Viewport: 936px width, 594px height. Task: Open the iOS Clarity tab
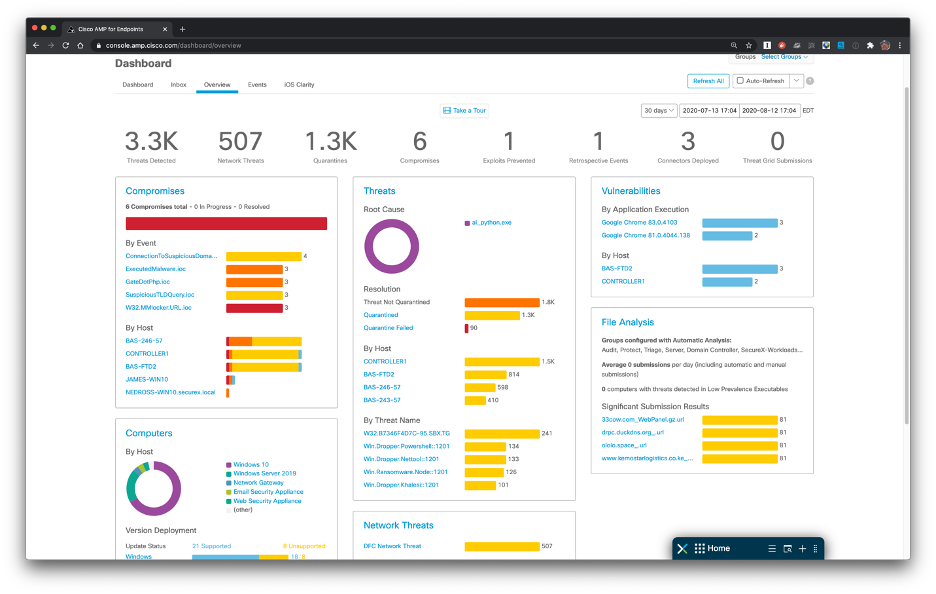[299, 85]
